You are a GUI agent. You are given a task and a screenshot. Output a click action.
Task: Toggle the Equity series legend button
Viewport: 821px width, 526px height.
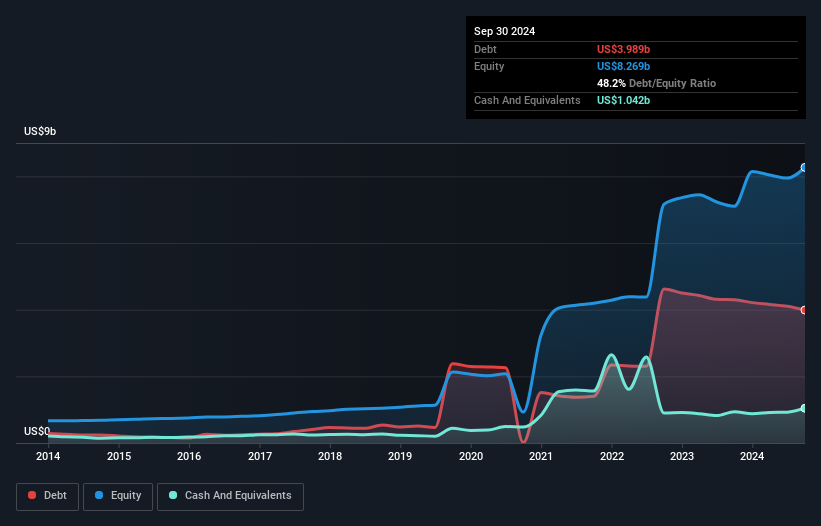coord(118,496)
